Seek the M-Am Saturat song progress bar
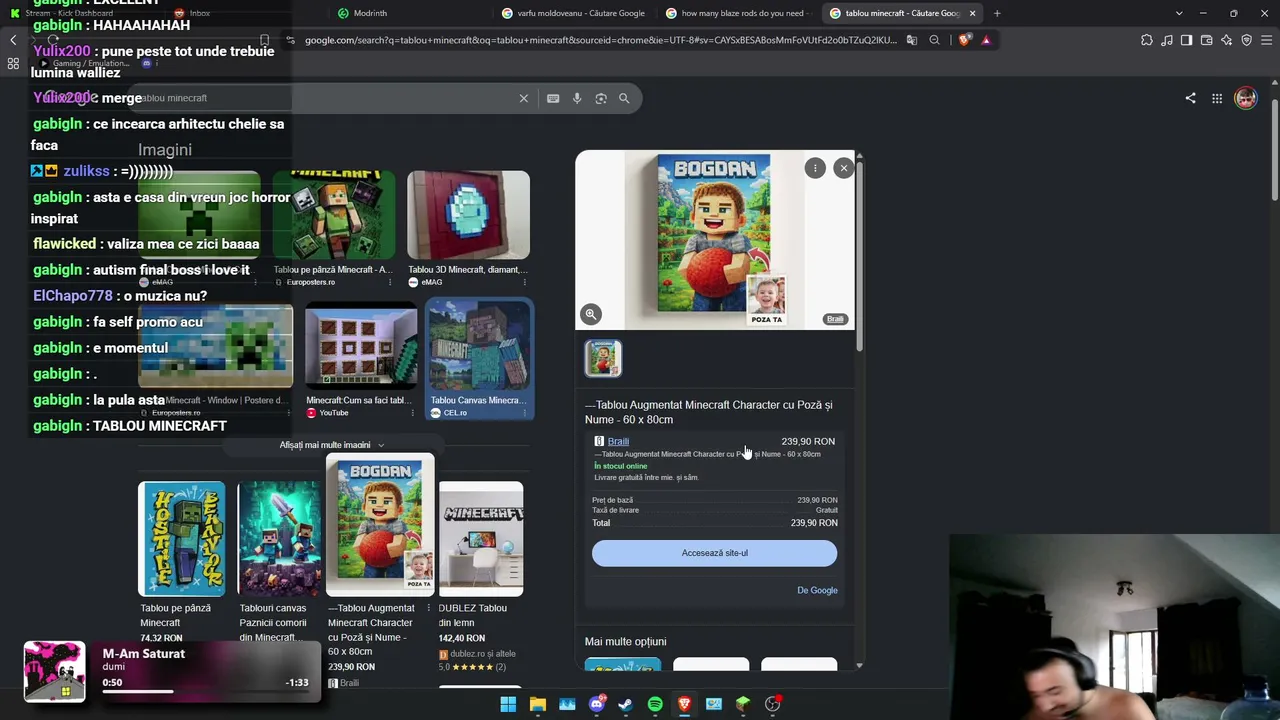The width and height of the screenshot is (1280, 720). coord(205,691)
